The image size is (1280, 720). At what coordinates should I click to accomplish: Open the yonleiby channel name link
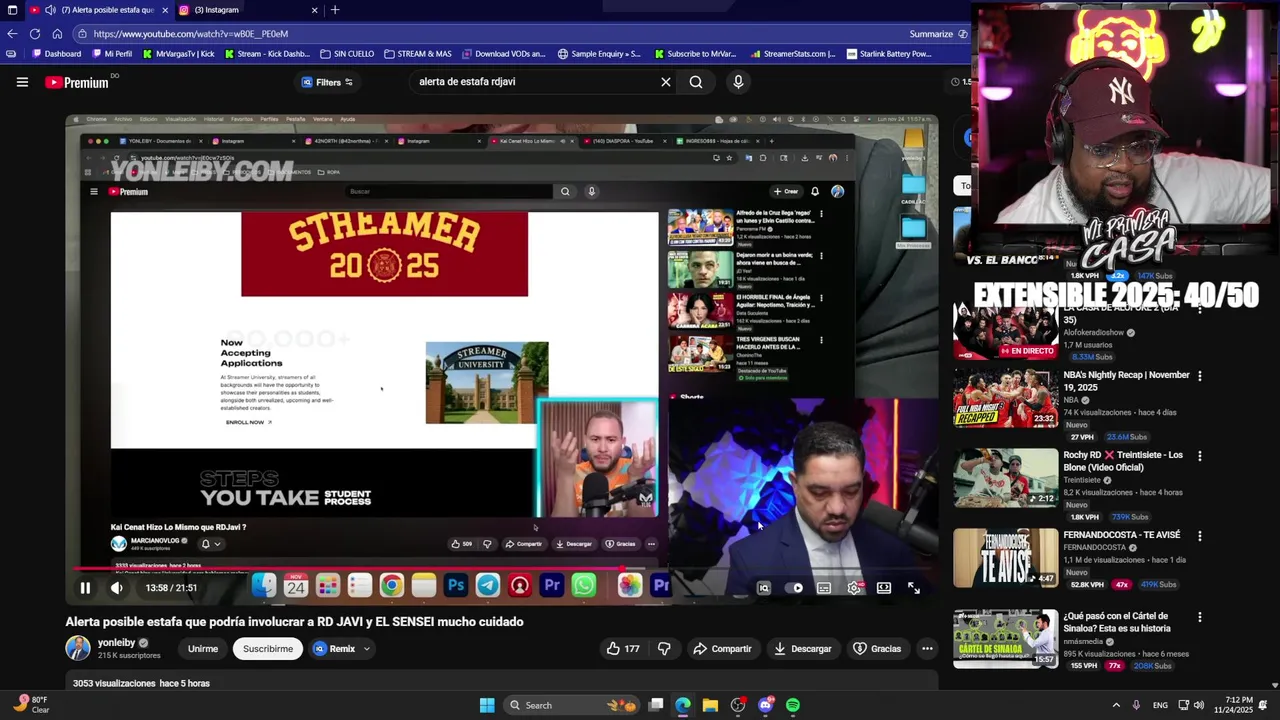(116, 643)
